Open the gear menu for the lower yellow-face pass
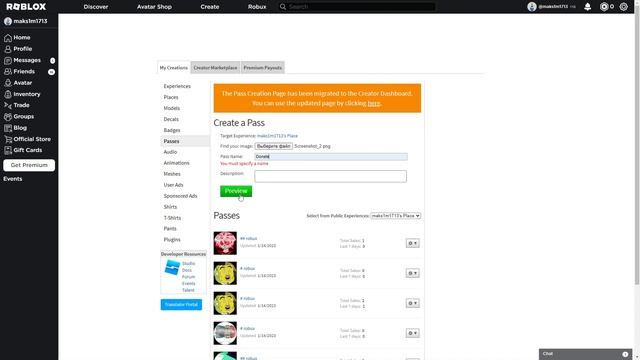 click(x=412, y=303)
